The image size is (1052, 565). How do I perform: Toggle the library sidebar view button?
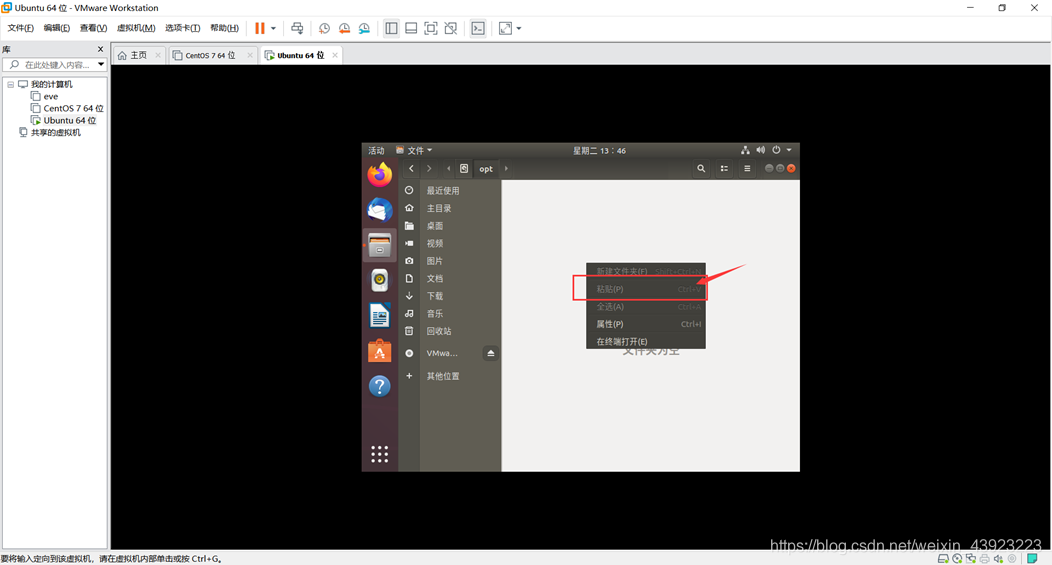pyautogui.click(x=391, y=28)
